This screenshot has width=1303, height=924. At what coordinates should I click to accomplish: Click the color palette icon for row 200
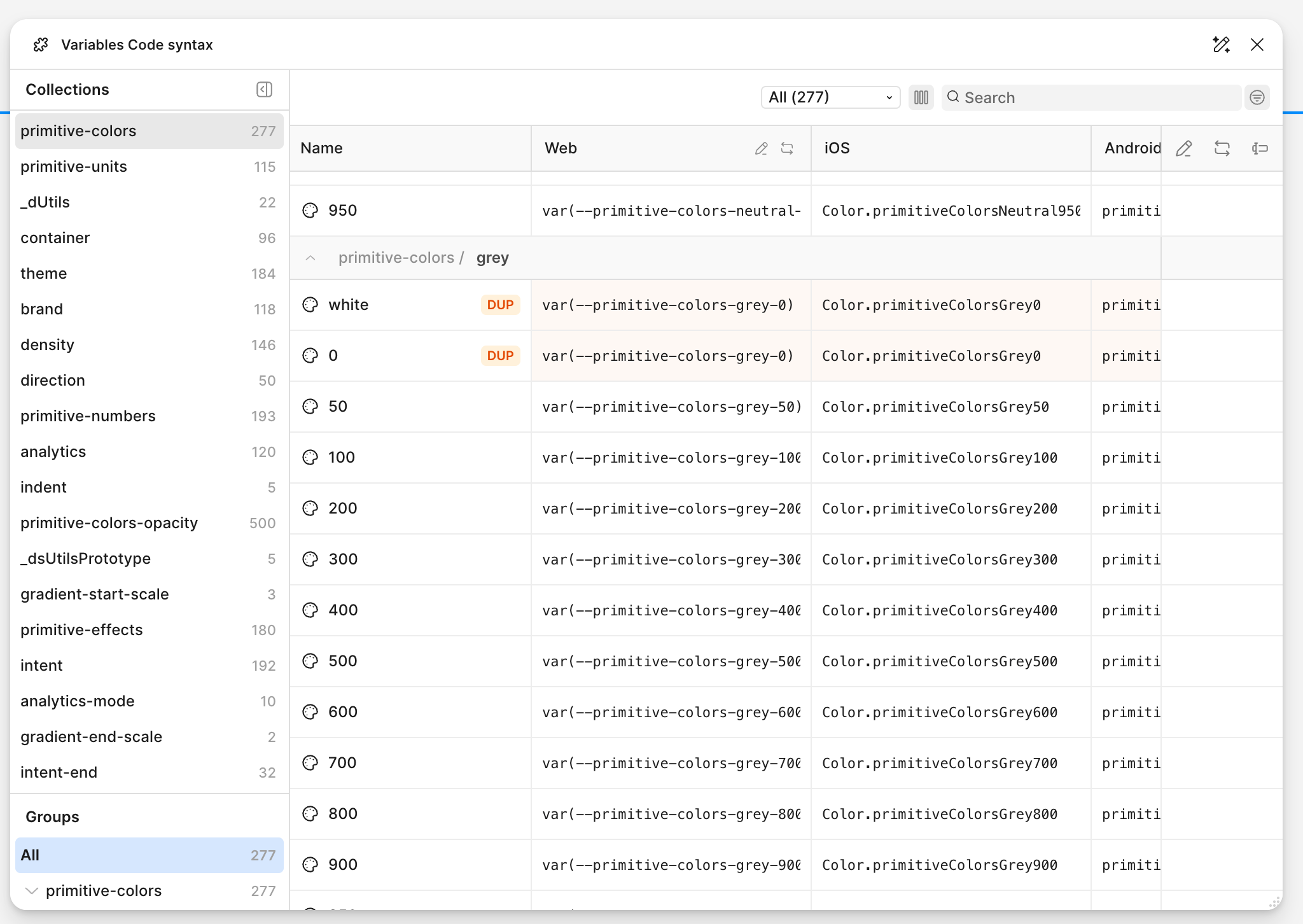310,508
